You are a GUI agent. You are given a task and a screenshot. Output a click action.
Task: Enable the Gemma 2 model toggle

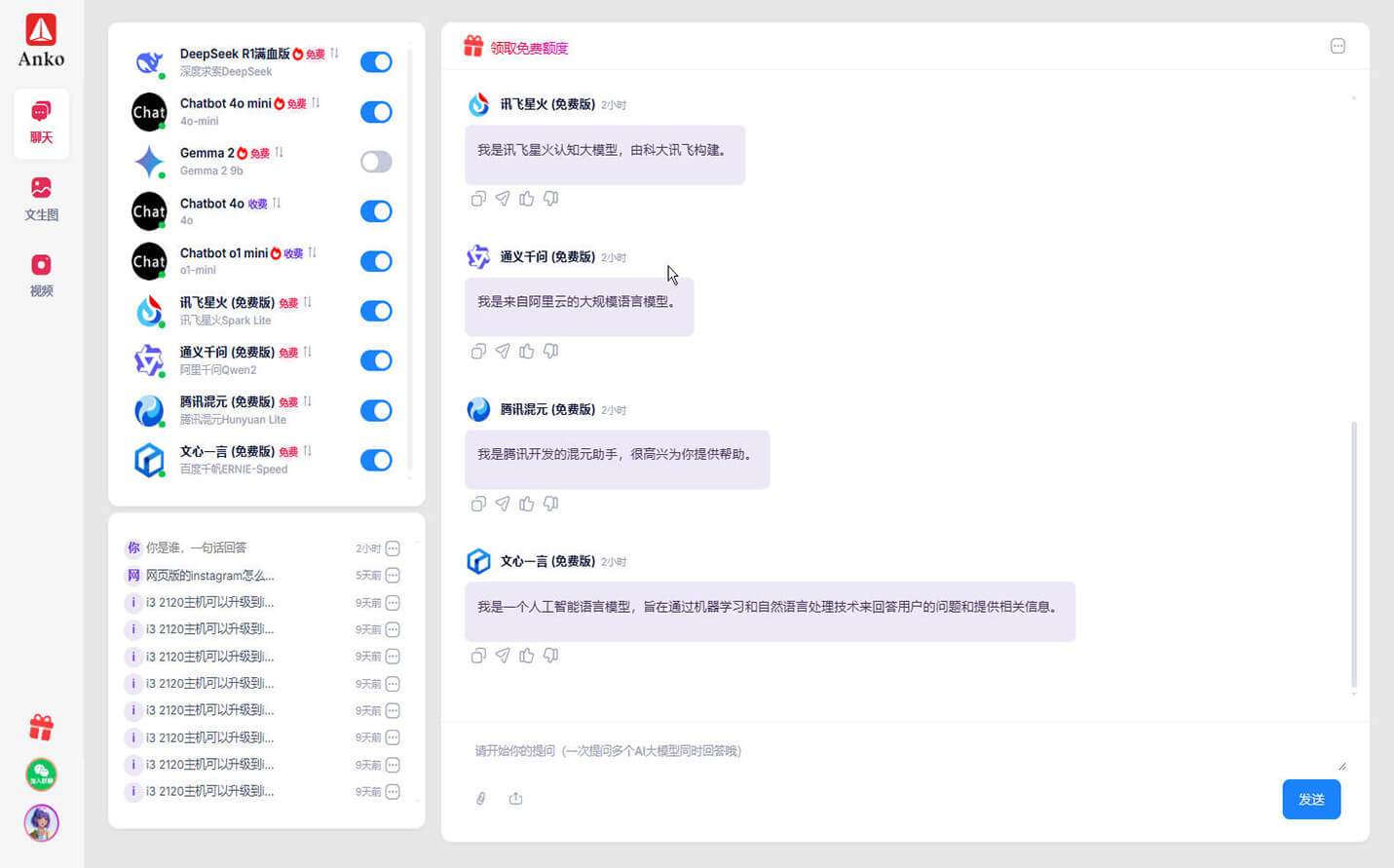pos(376,162)
